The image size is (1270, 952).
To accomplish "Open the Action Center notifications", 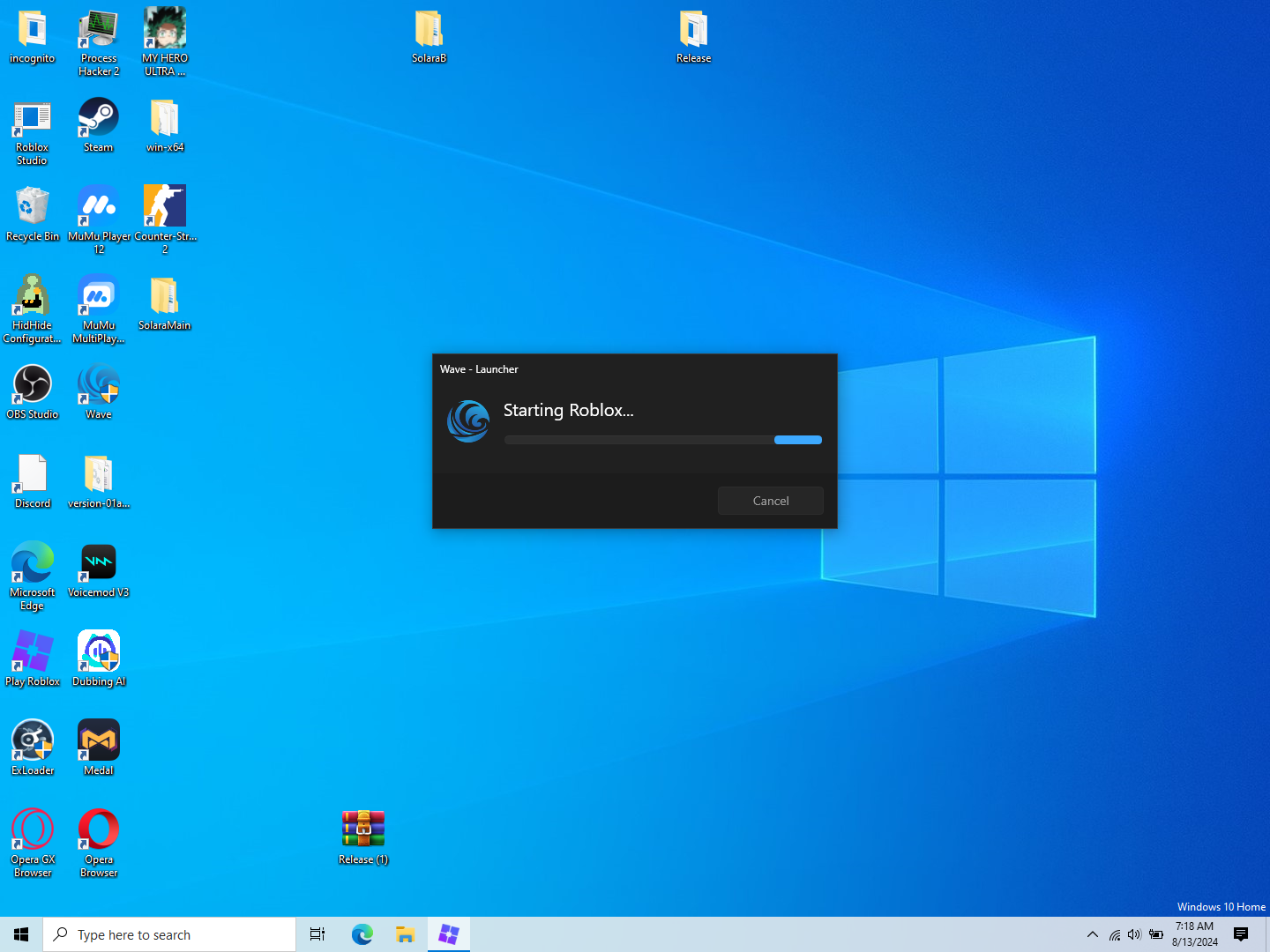I will (x=1241, y=934).
